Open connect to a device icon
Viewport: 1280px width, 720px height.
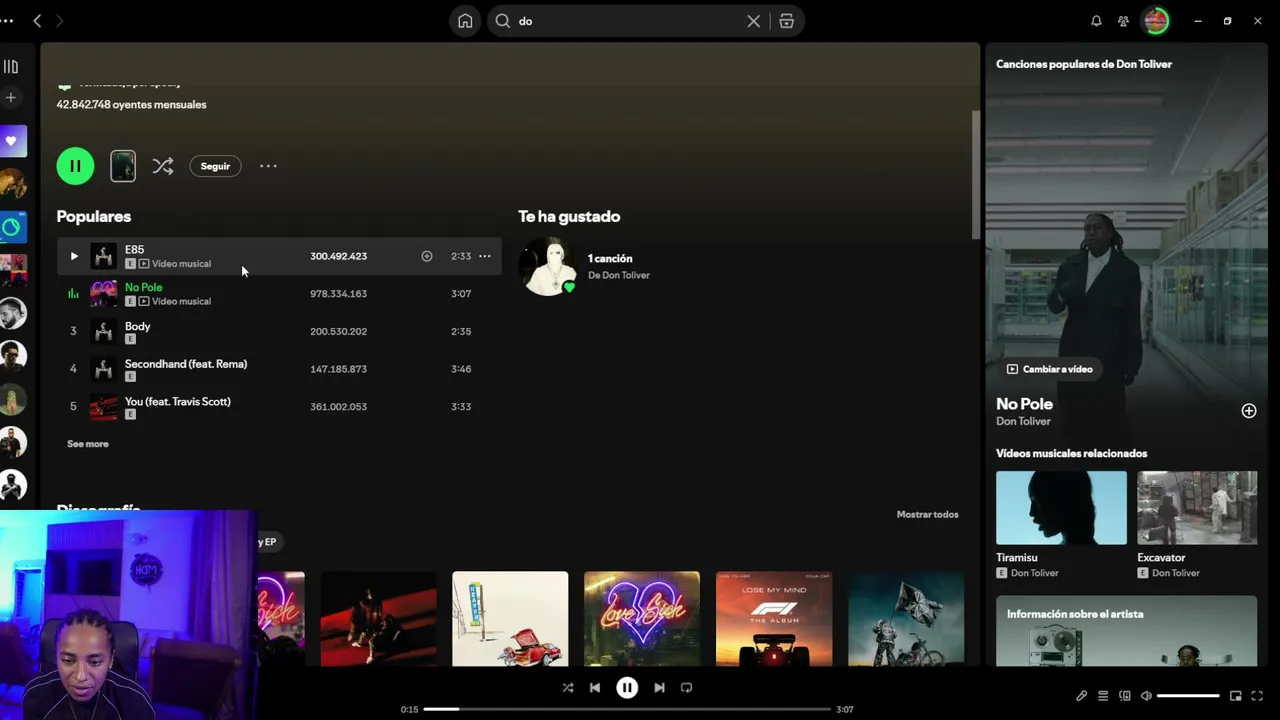pos(1125,696)
